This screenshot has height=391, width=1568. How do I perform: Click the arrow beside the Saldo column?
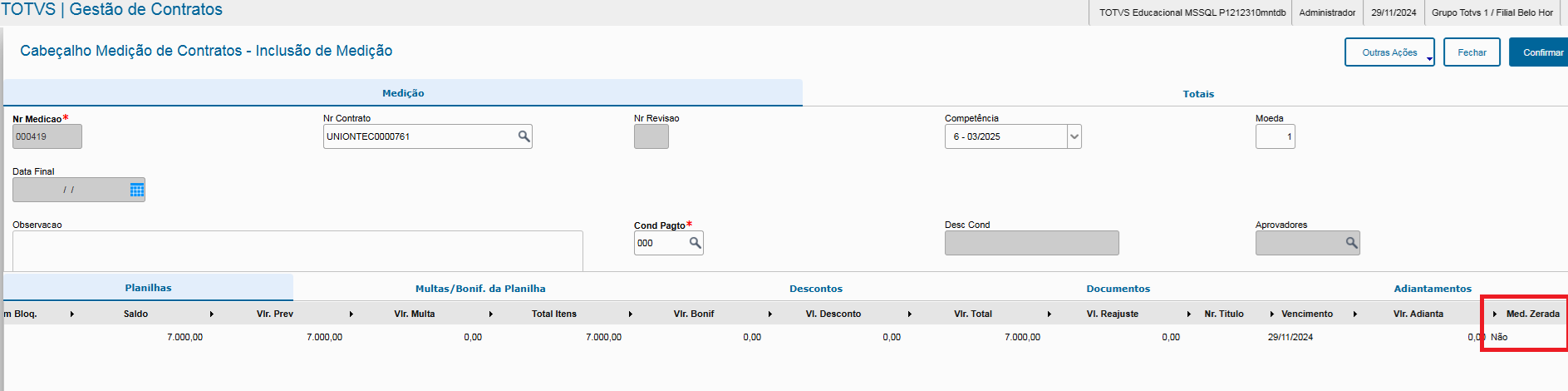212,314
